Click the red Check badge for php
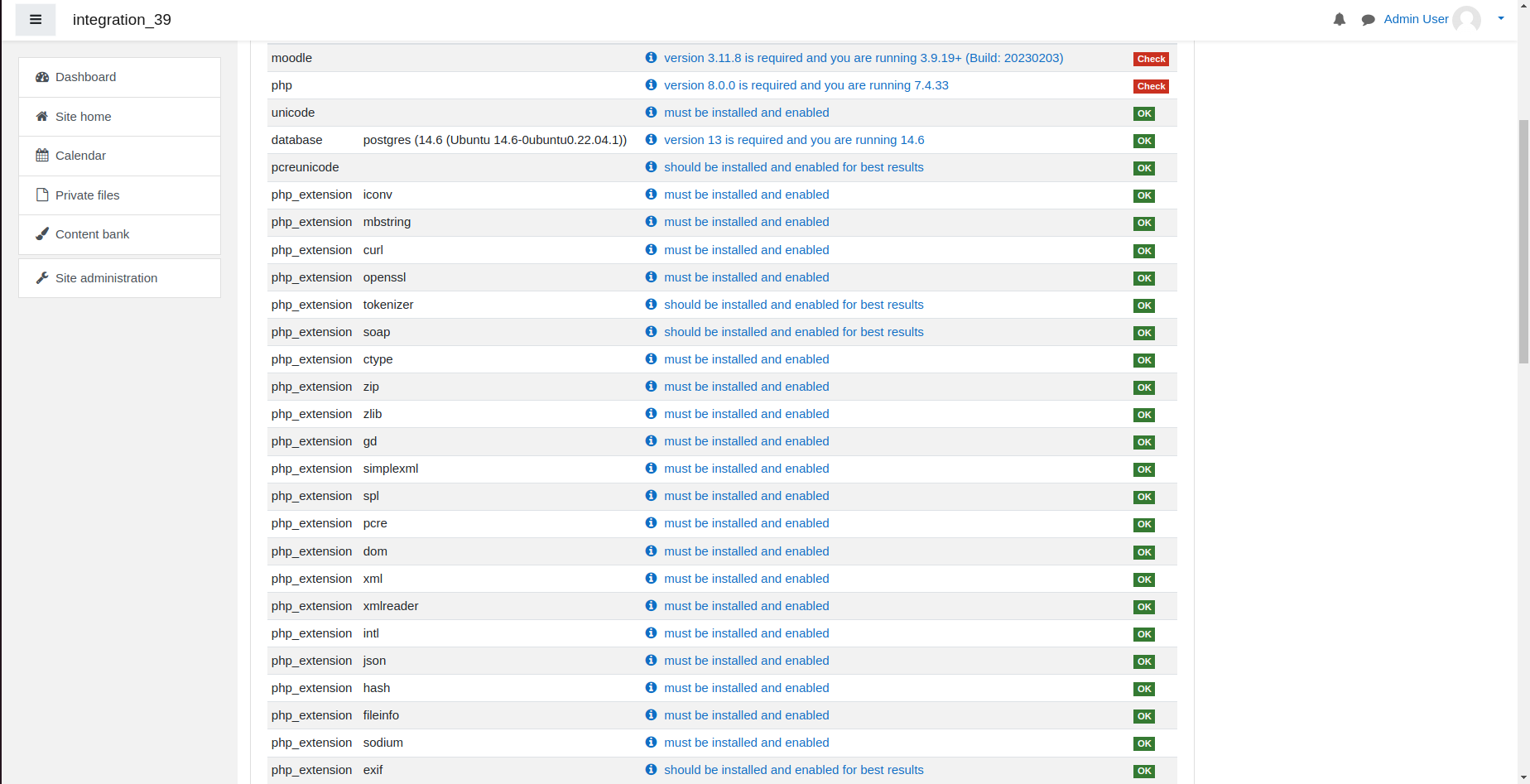This screenshot has height=784, width=1530. (x=1151, y=86)
